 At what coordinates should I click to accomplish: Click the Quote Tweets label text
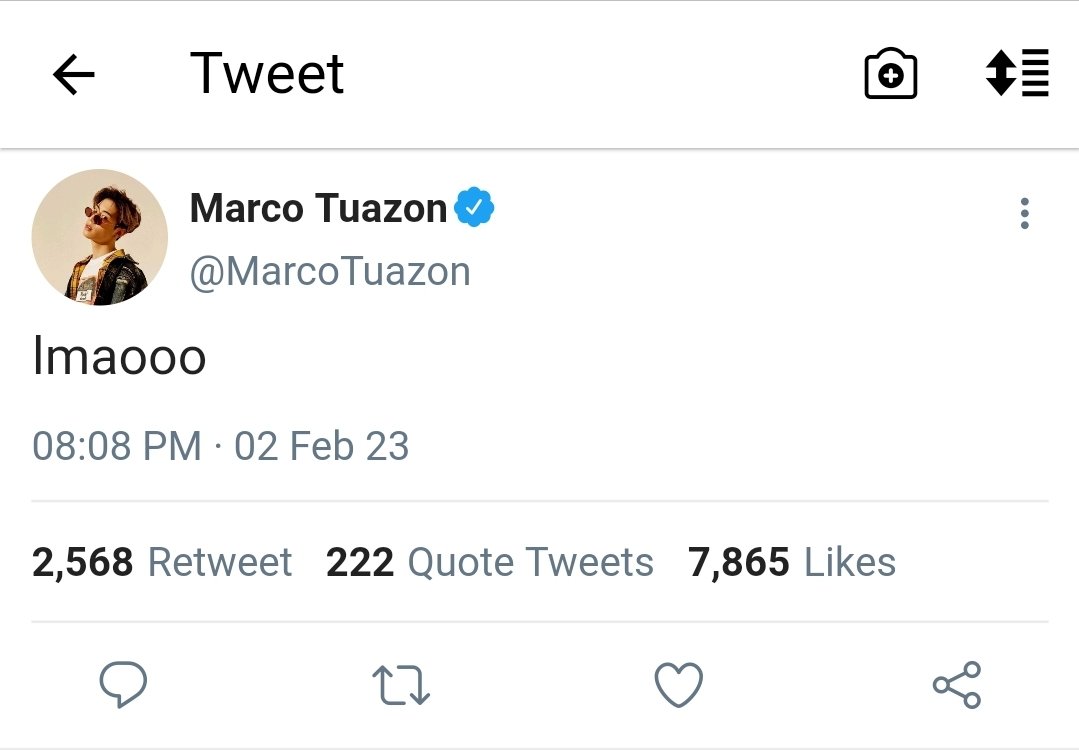click(531, 562)
